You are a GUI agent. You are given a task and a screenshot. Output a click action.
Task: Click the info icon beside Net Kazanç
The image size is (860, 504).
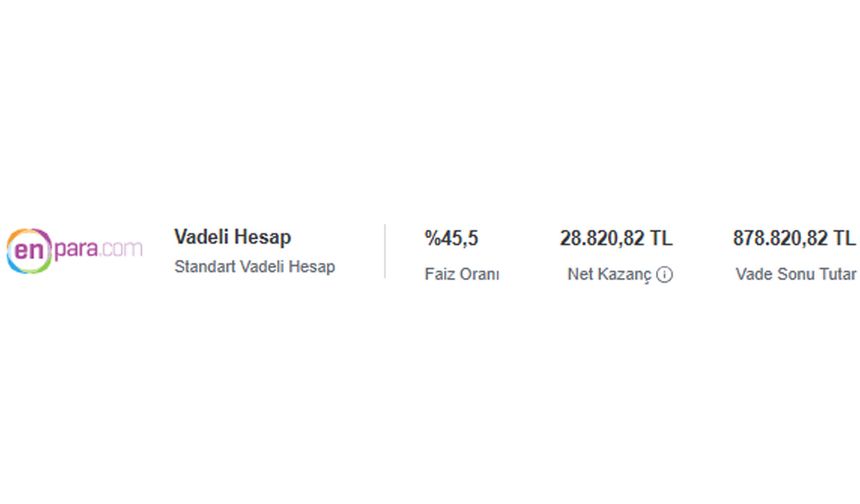point(664,275)
